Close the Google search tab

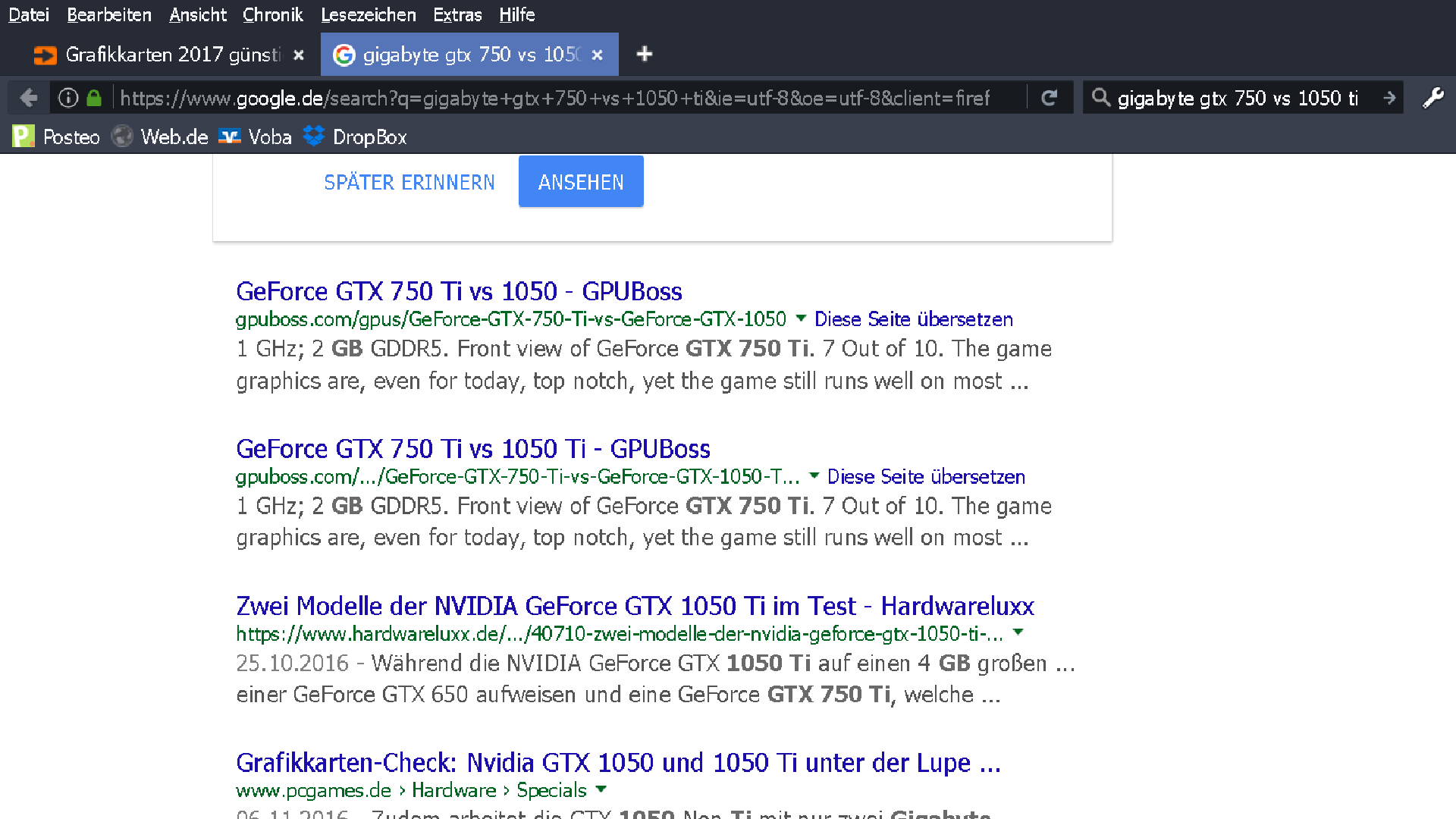tap(598, 55)
